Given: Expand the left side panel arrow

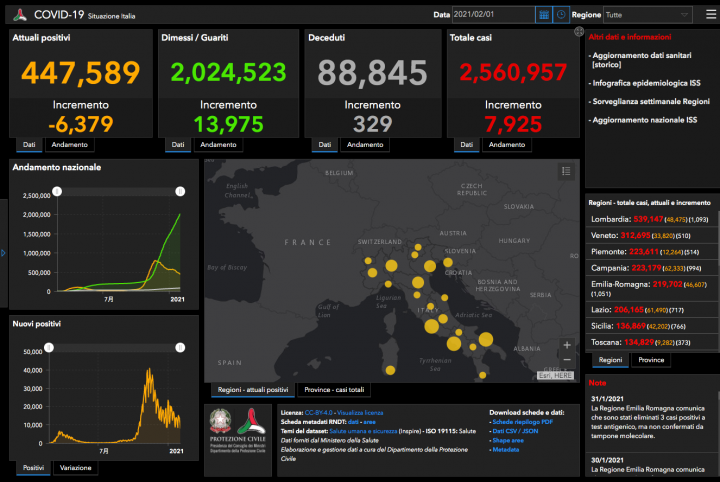Looking at the screenshot, I should coord(4,252).
